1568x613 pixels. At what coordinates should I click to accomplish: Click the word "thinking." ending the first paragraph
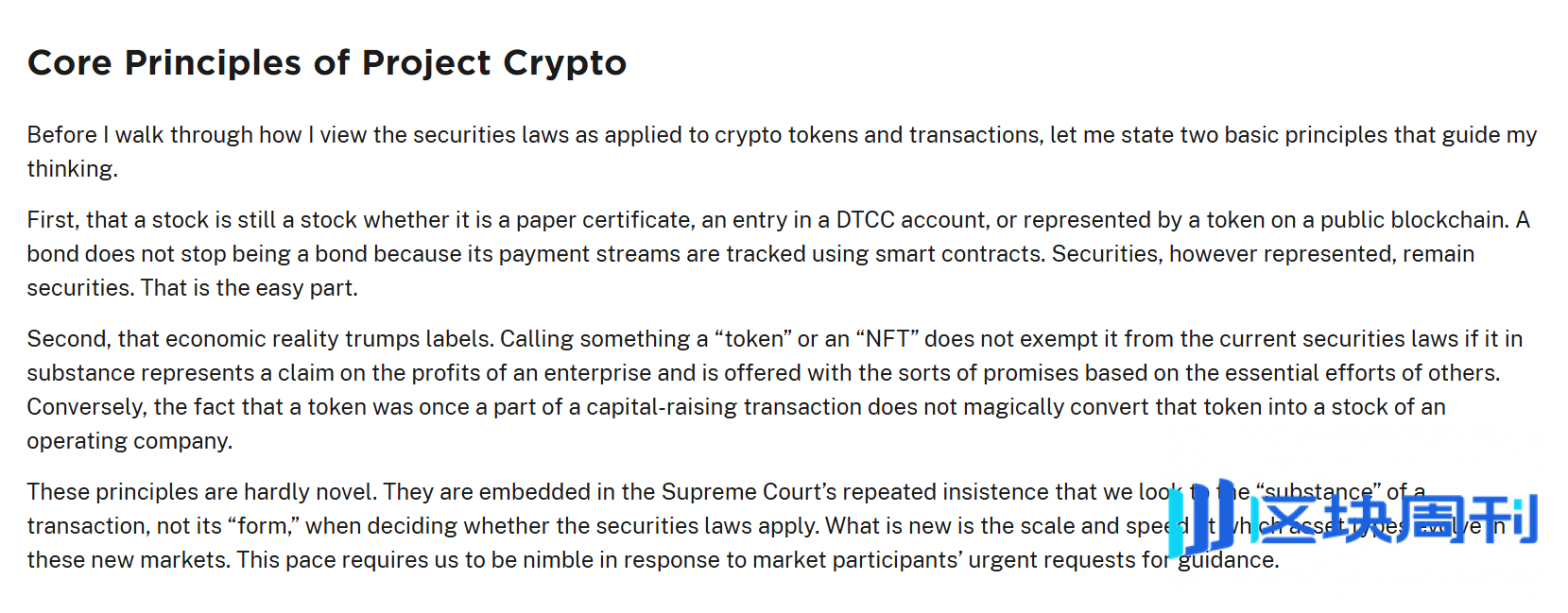pos(72,169)
